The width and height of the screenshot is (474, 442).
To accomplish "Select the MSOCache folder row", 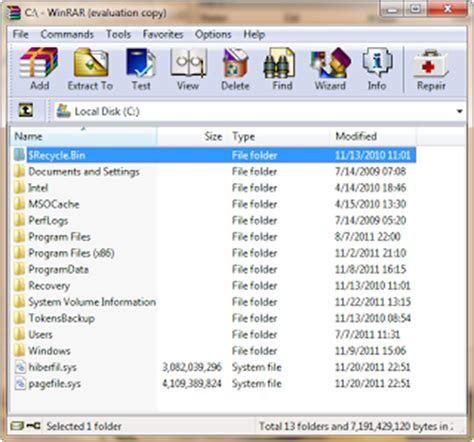I will coord(213,204).
